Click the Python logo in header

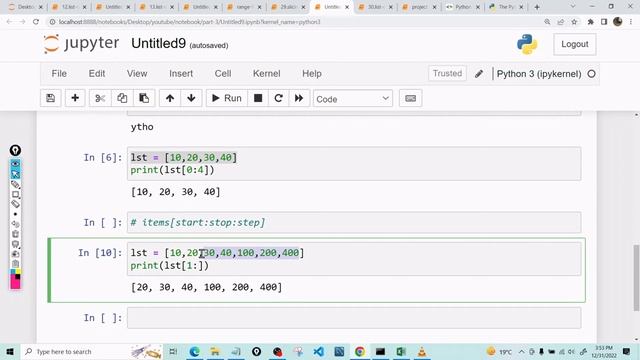pyautogui.click(x=527, y=44)
